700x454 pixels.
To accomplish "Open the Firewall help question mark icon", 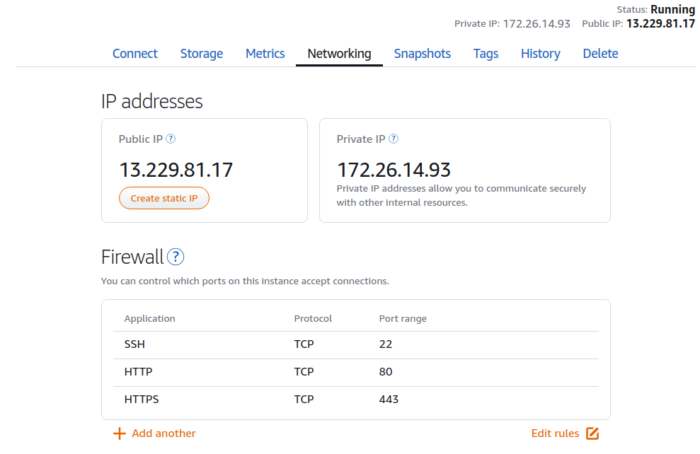I will (x=176, y=257).
